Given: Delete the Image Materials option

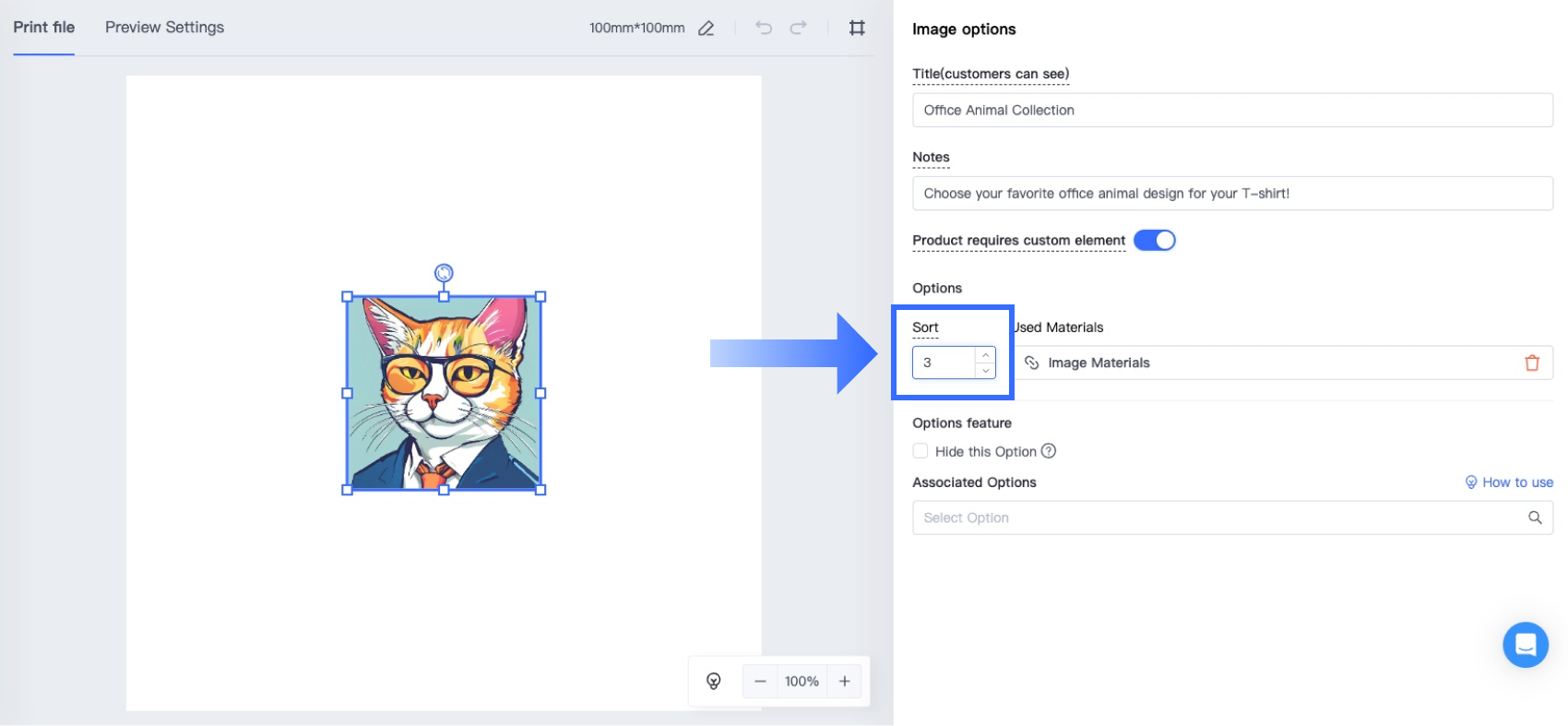Looking at the screenshot, I should point(1532,363).
